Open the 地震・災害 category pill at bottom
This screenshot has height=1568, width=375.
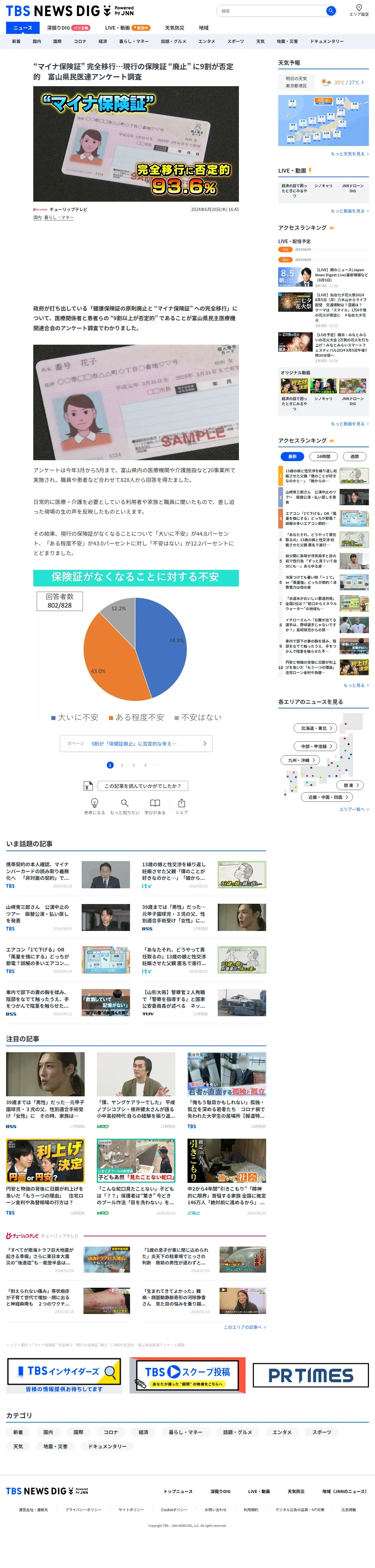55,1446
